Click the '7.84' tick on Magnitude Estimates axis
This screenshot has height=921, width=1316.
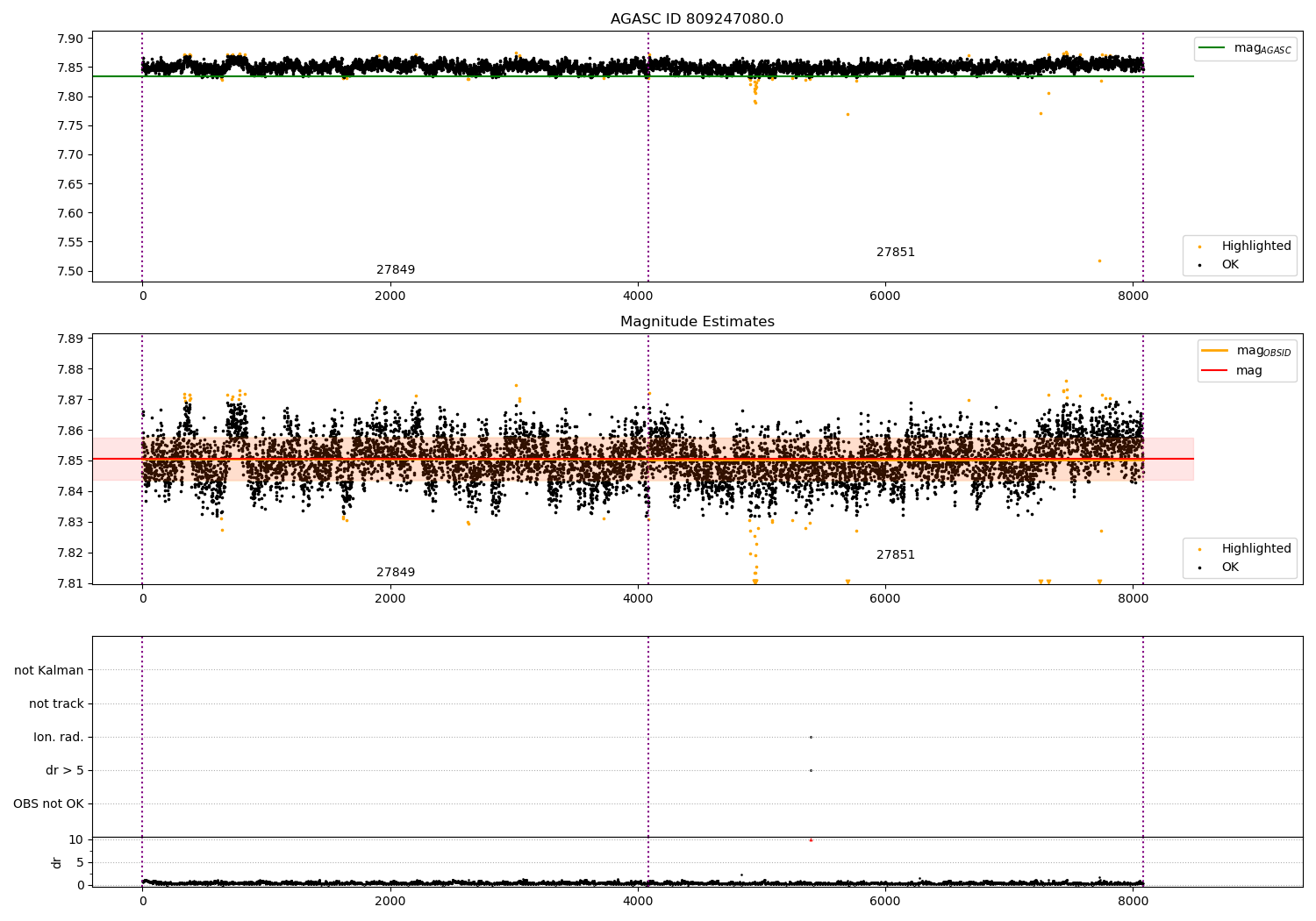(69, 491)
